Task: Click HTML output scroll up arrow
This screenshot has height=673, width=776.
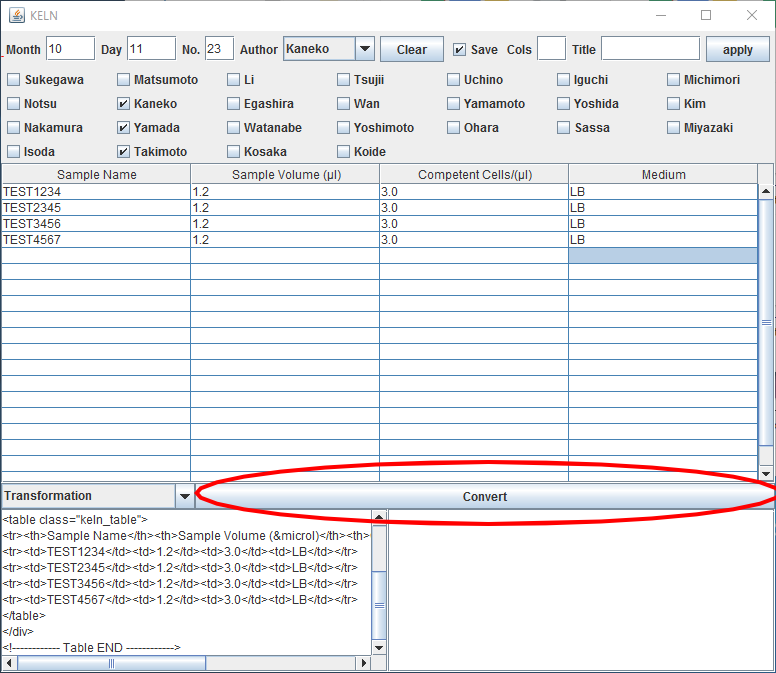Action: [379, 517]
